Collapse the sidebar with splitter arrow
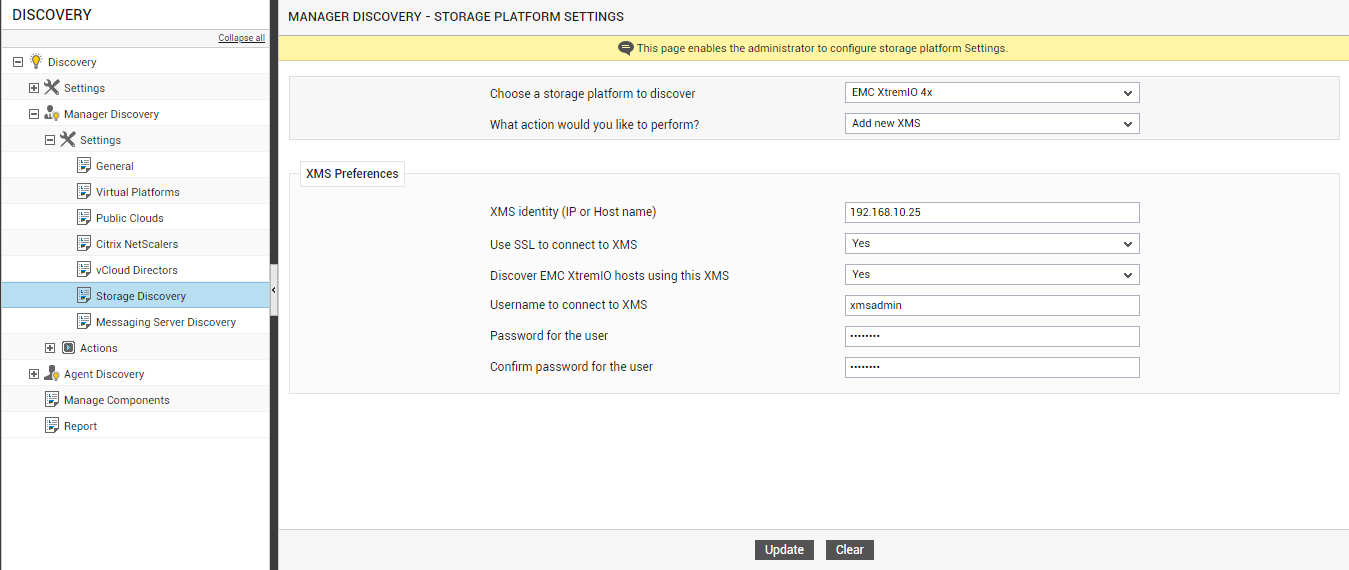 tap(274, 290)
